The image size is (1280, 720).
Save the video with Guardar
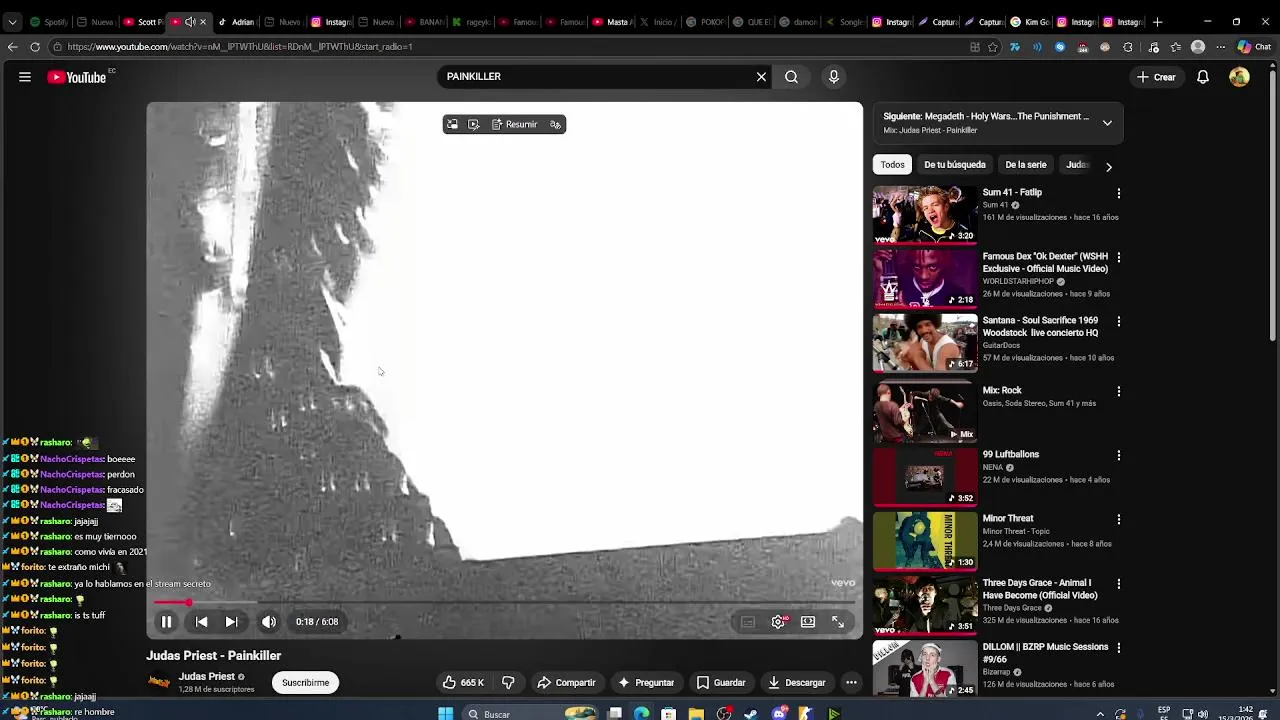tap(720, 683)
